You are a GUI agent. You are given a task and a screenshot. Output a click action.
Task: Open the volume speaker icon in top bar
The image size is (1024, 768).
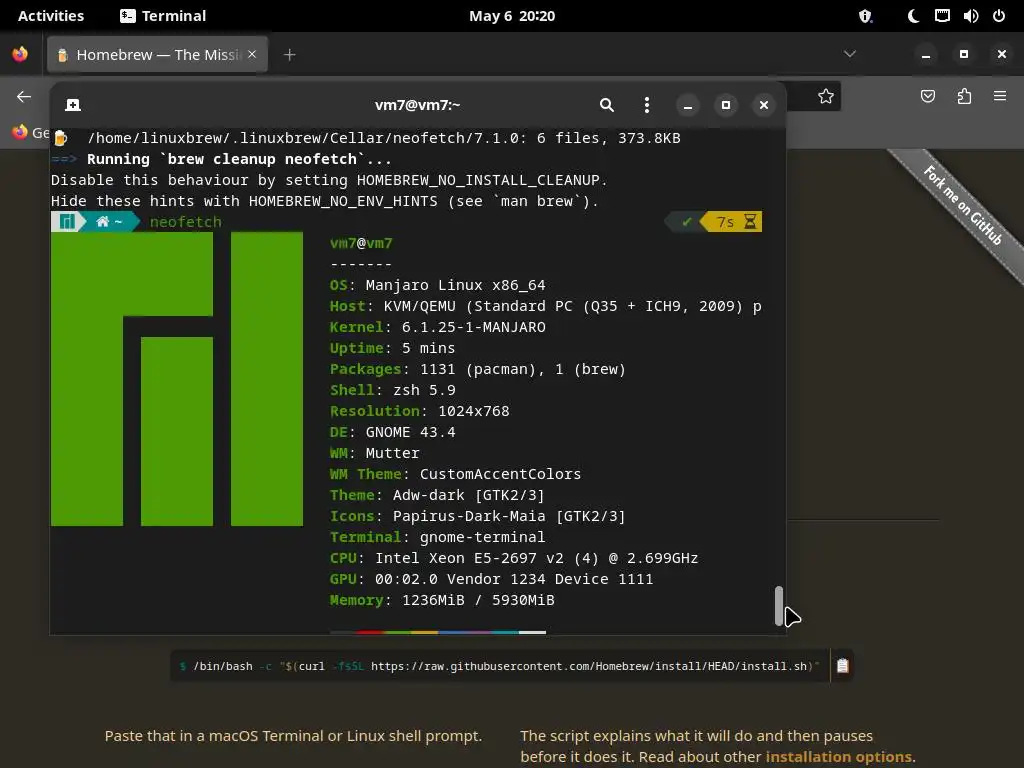coord(970,16)
